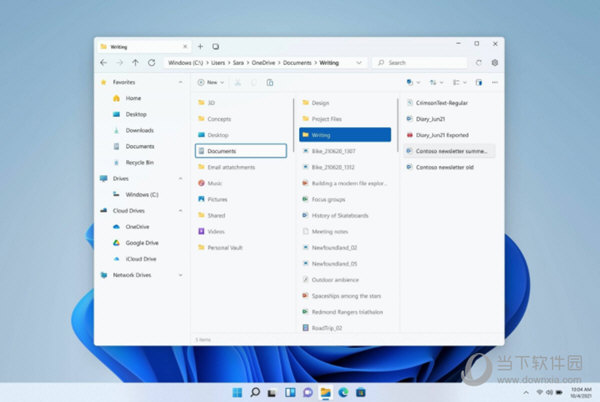Select Email attachments folder
This screenshot has height=402, width=600.
(241, 167)
